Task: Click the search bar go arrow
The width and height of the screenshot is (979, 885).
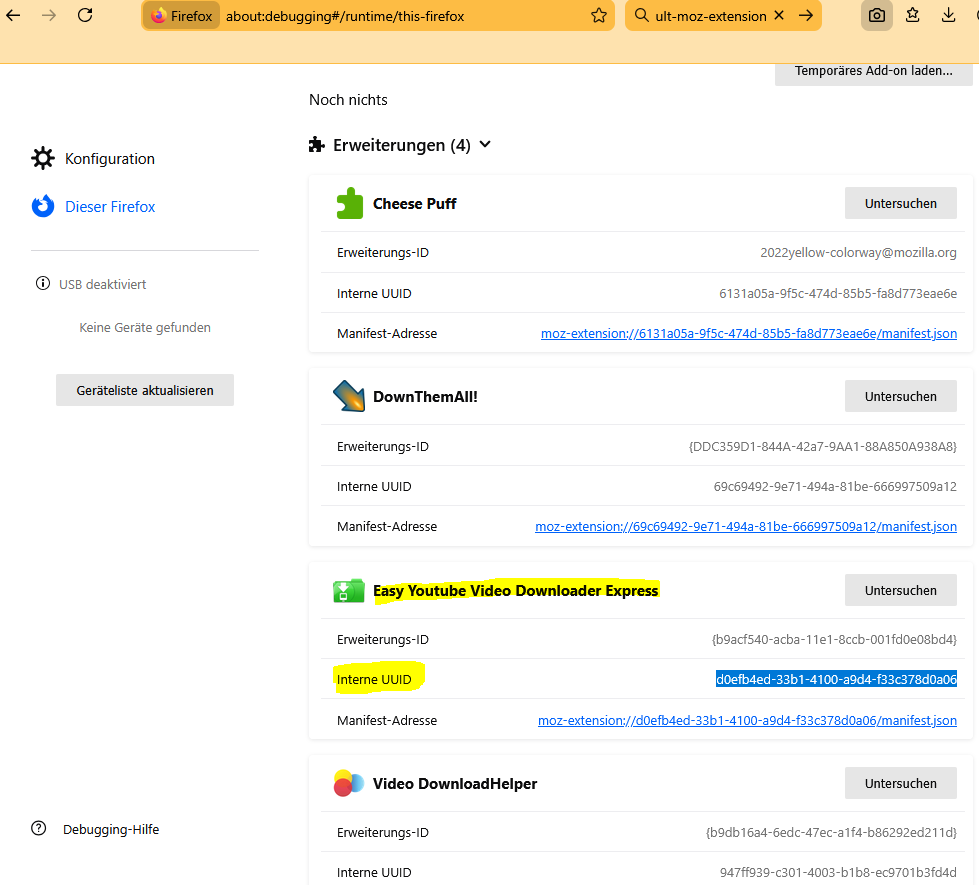Action: [805, 16]
